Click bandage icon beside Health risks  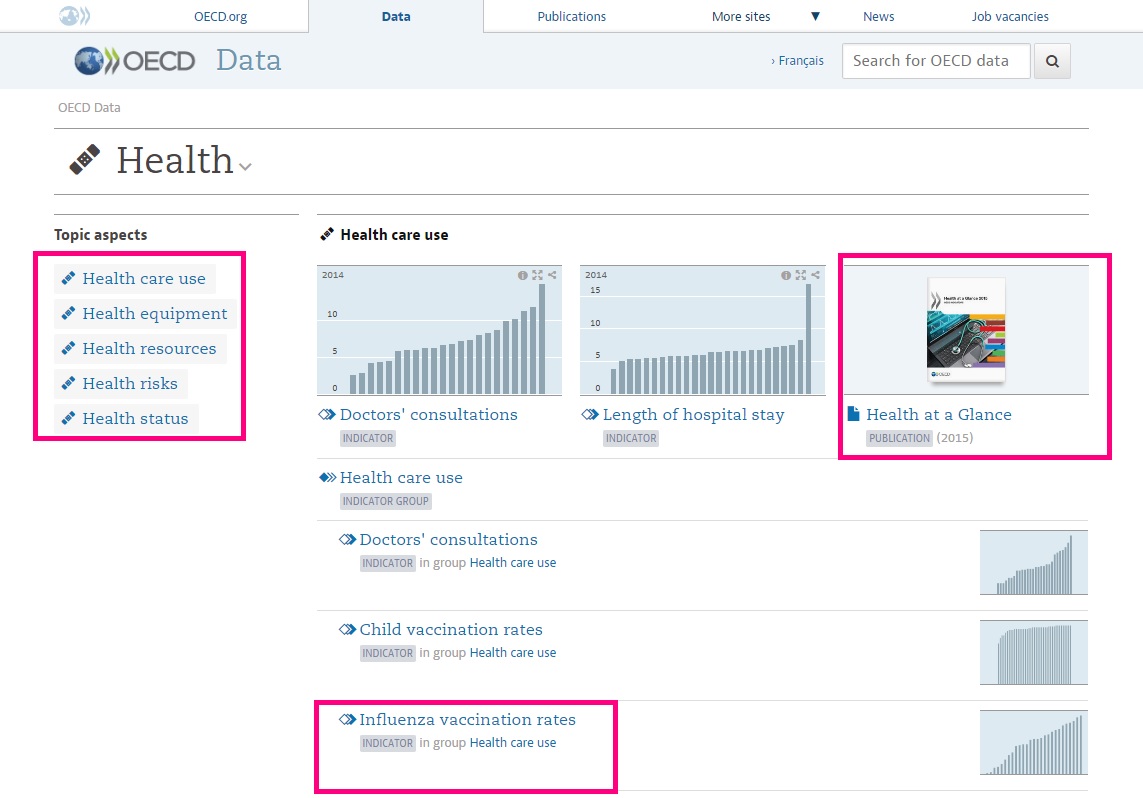[x=69, y=383]
